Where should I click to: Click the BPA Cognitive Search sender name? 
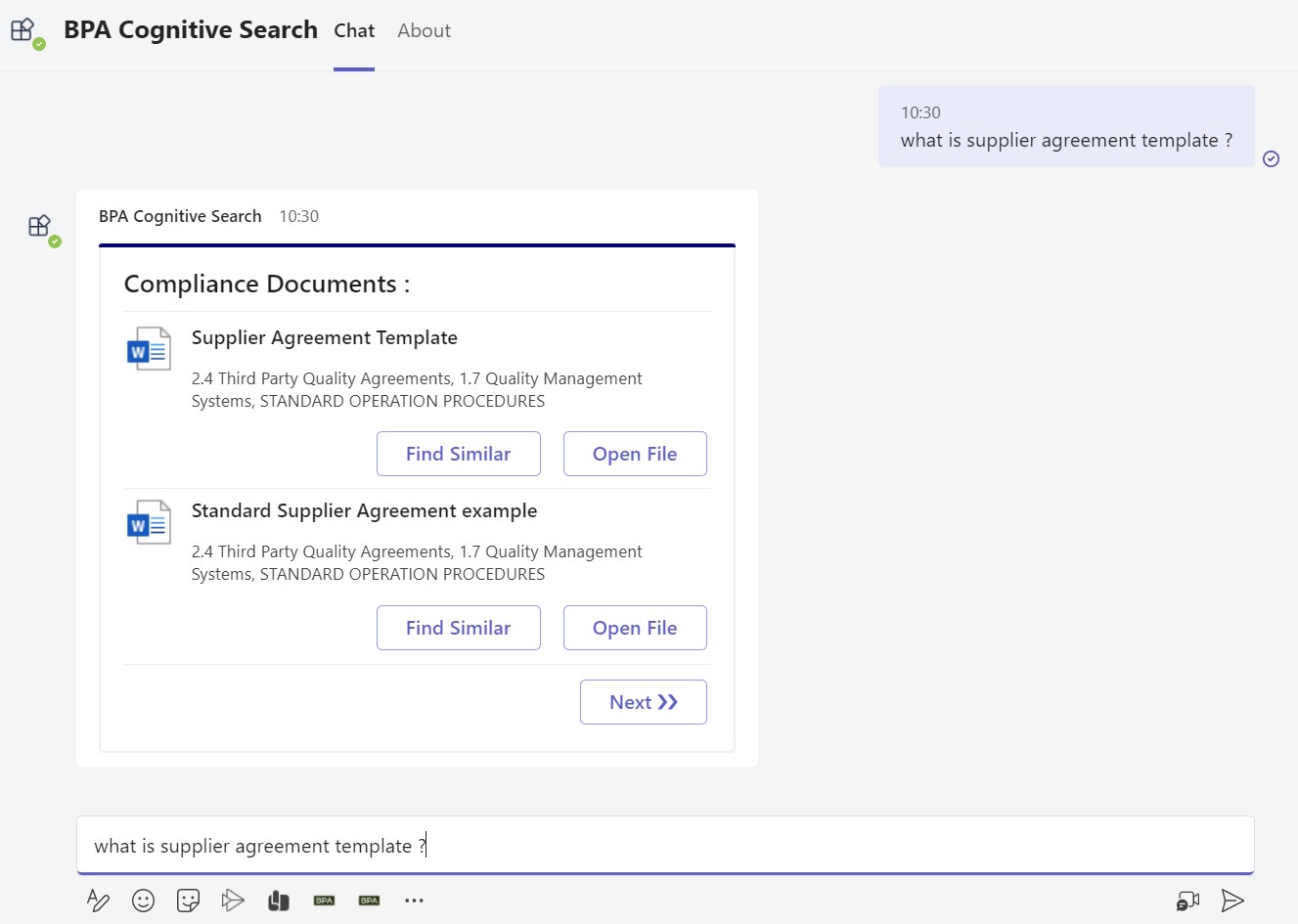pyautogui.click(x=180, y=216)
